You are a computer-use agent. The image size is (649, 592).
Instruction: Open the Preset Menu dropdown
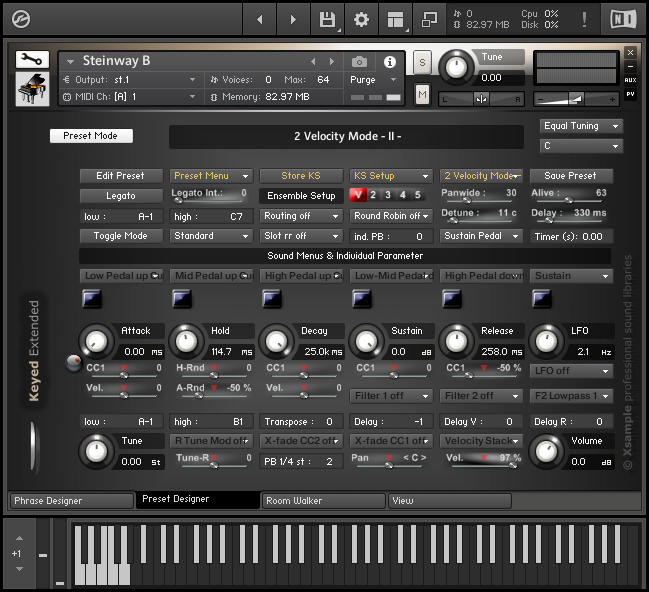pos(211,176)
